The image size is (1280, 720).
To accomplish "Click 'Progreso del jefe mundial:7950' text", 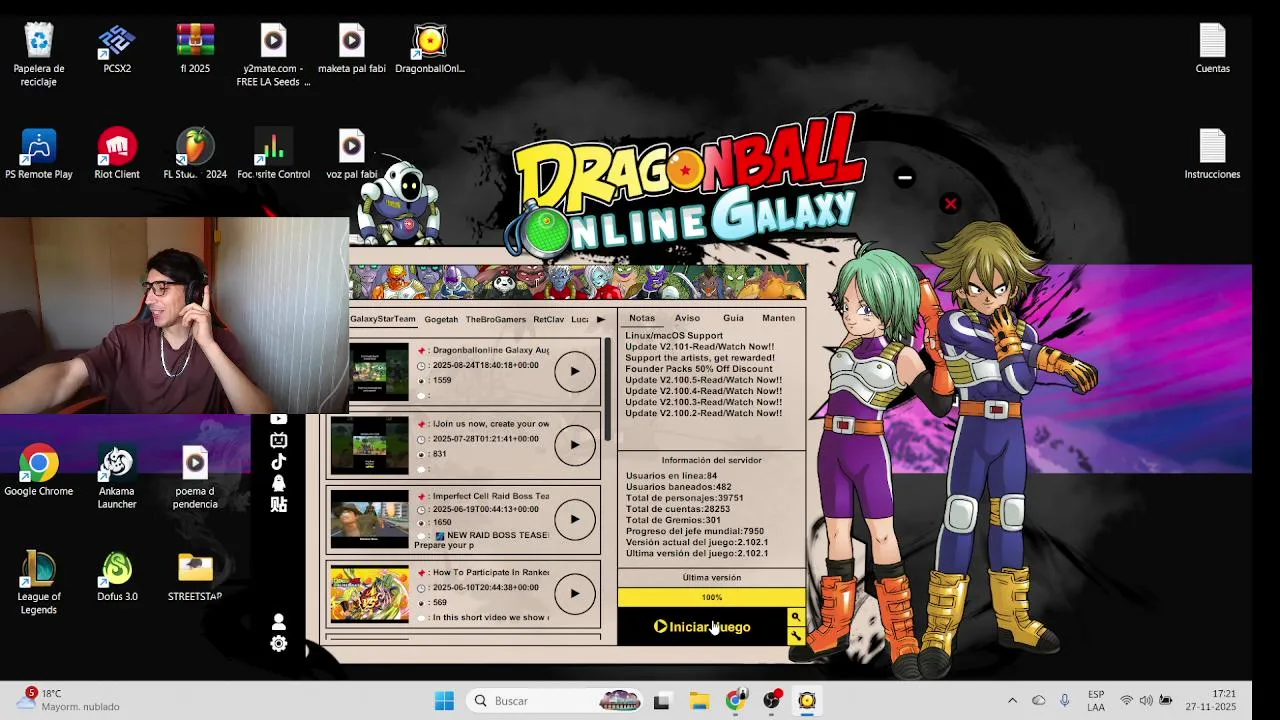I will [695, 531].
